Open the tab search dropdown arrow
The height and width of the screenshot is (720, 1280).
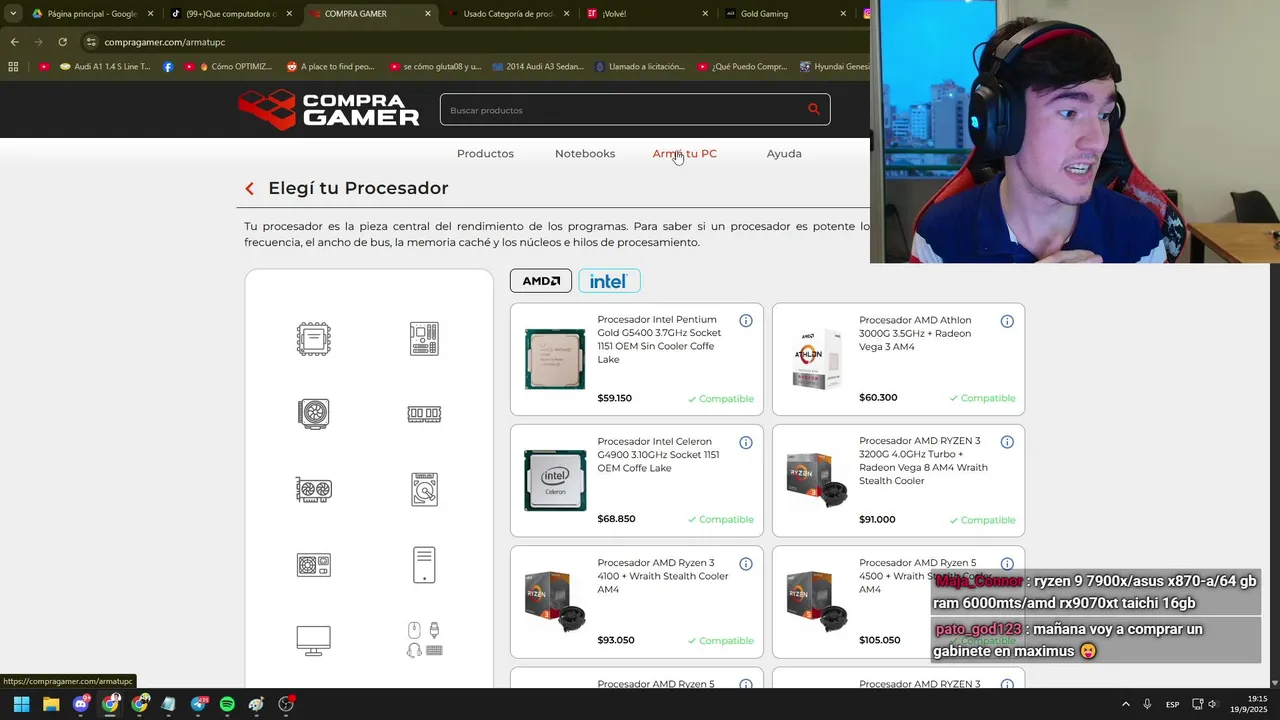pyautogui.click(x=13, y=14)
